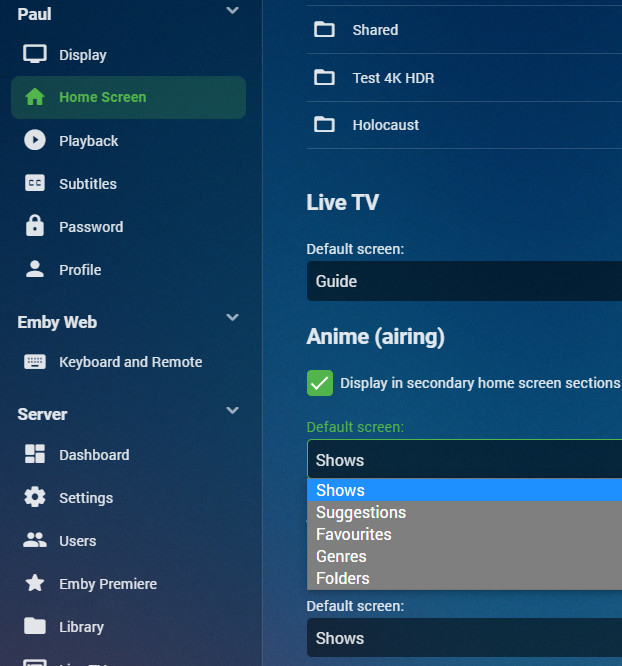622x666 pixels.
Task: Click the Anime (airing) default screen combo box
Action: 464,460
